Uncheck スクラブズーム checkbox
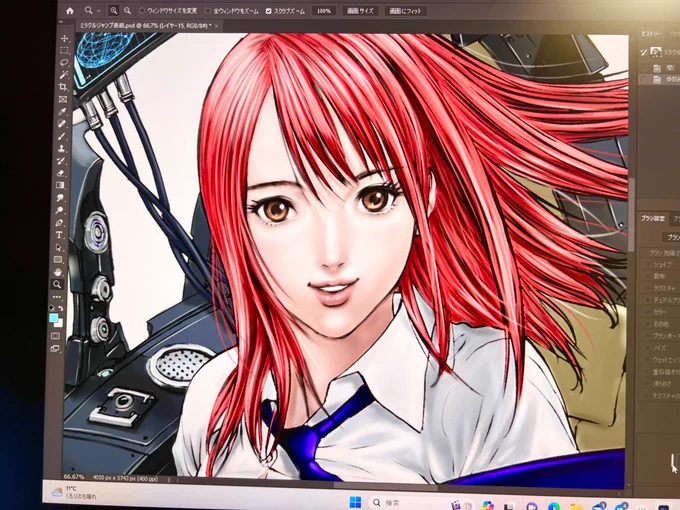 [268, 11]
